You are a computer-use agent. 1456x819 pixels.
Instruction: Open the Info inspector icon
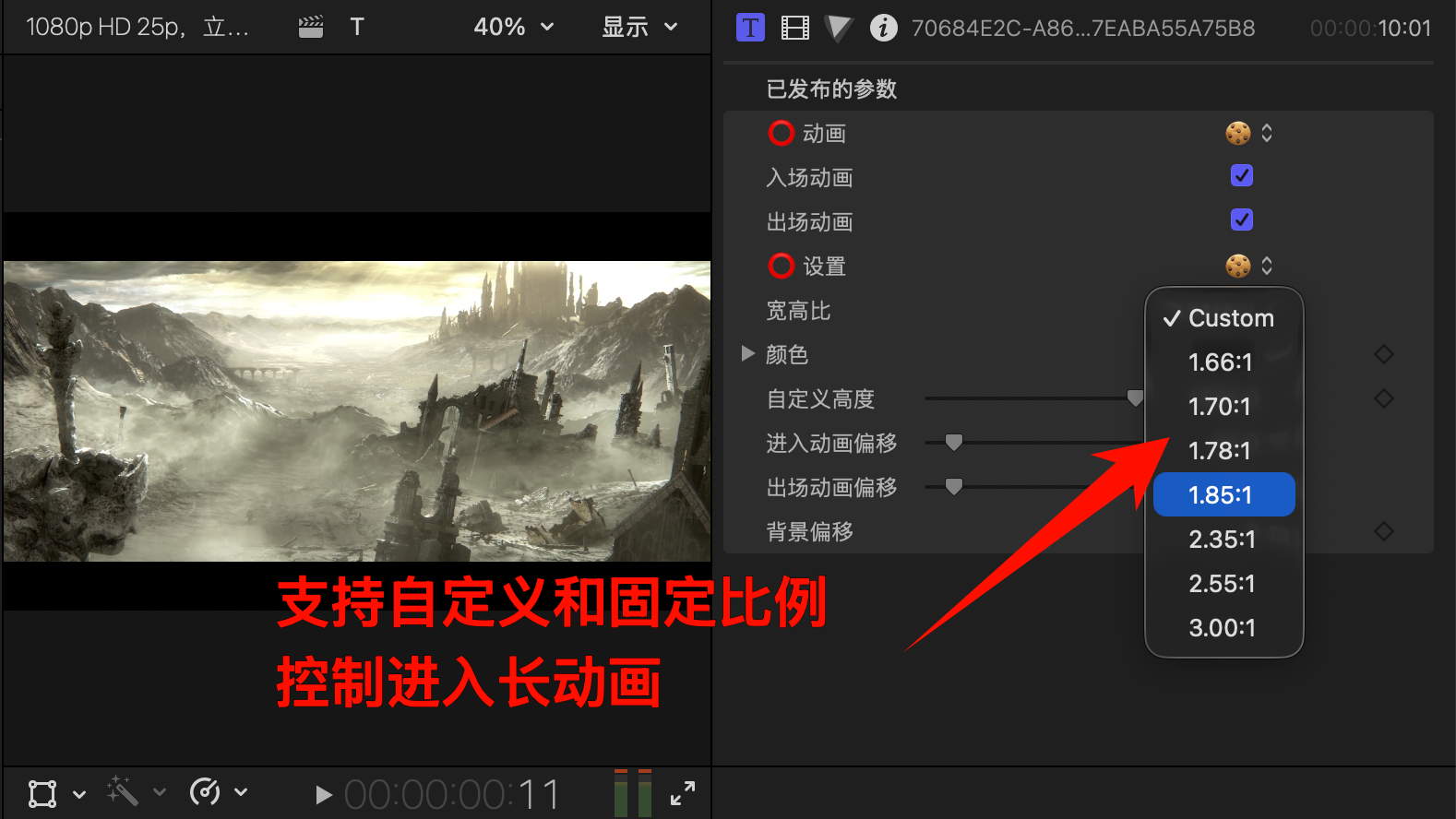[x=883, y=28]
